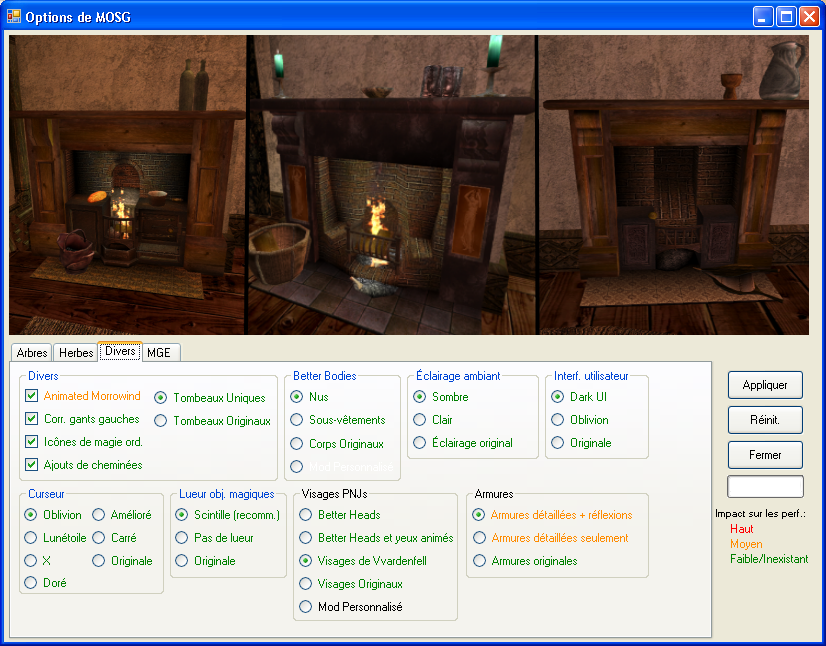Uncheck Ajouts de cheminées checkbox
Screen dimensions: 826x646
[x=32, y=464]
